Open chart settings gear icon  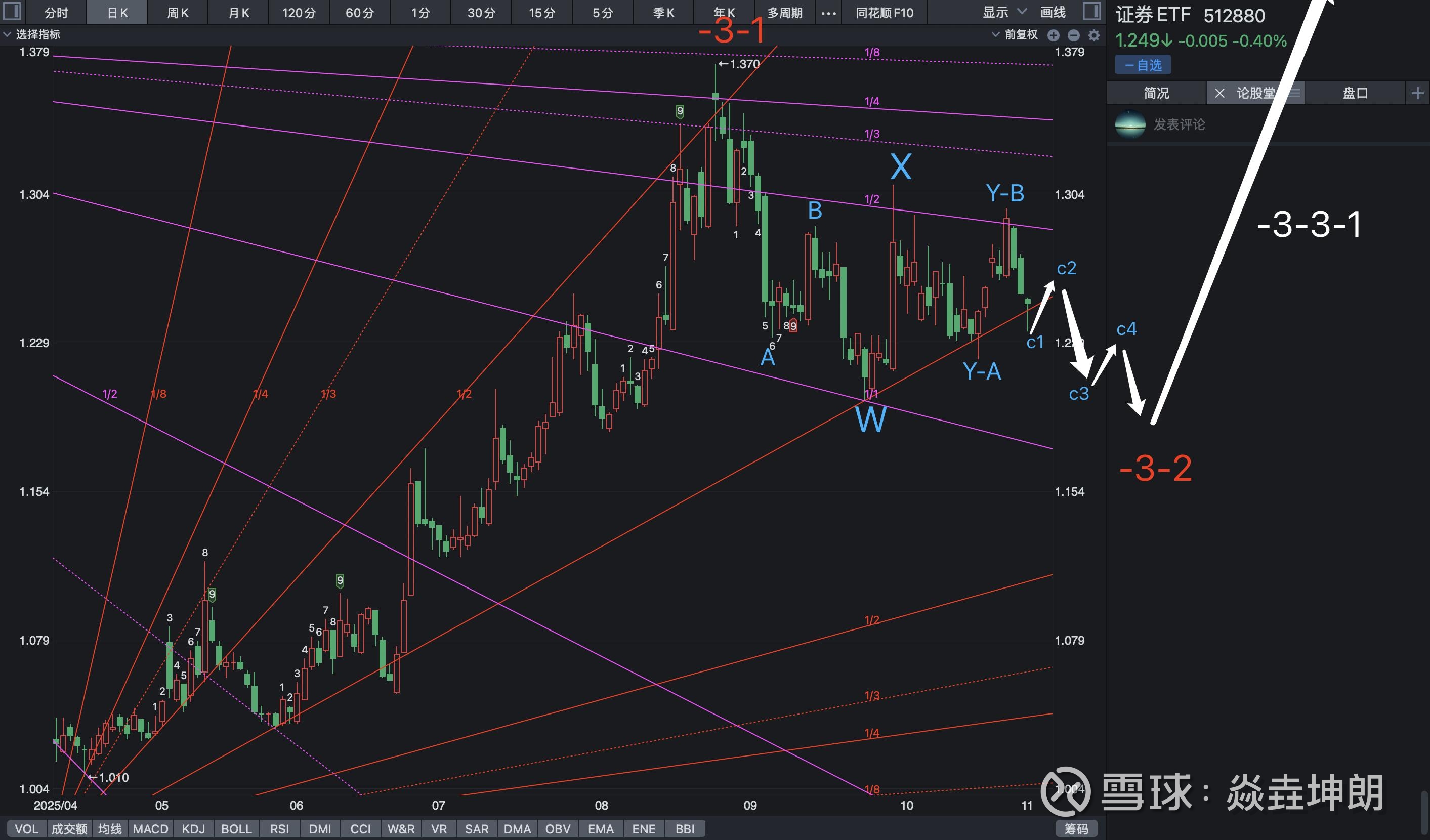(x=1093, y=35)
